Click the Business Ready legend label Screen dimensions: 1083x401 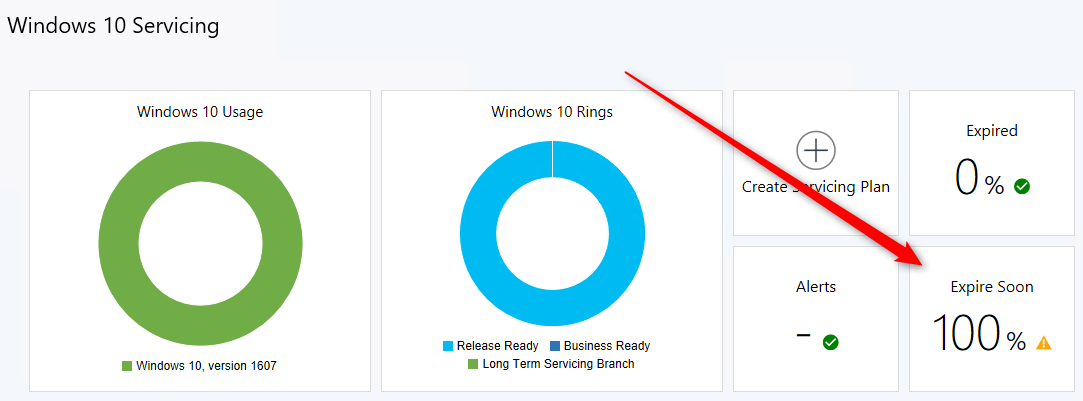[x=607, y=346]
